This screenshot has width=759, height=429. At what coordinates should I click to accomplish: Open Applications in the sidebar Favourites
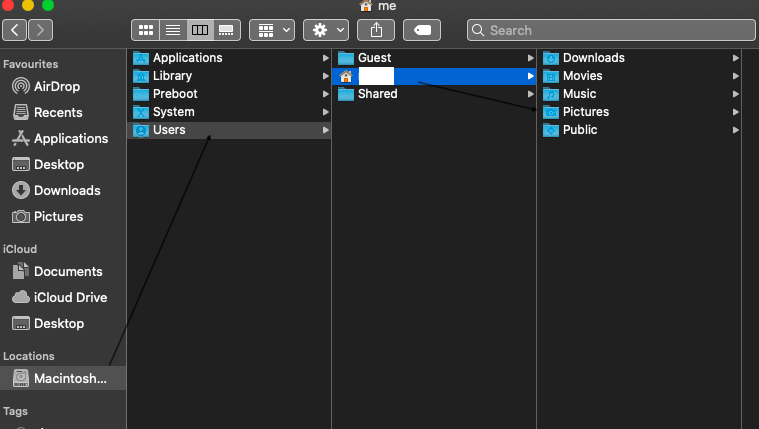coord(63,138)
